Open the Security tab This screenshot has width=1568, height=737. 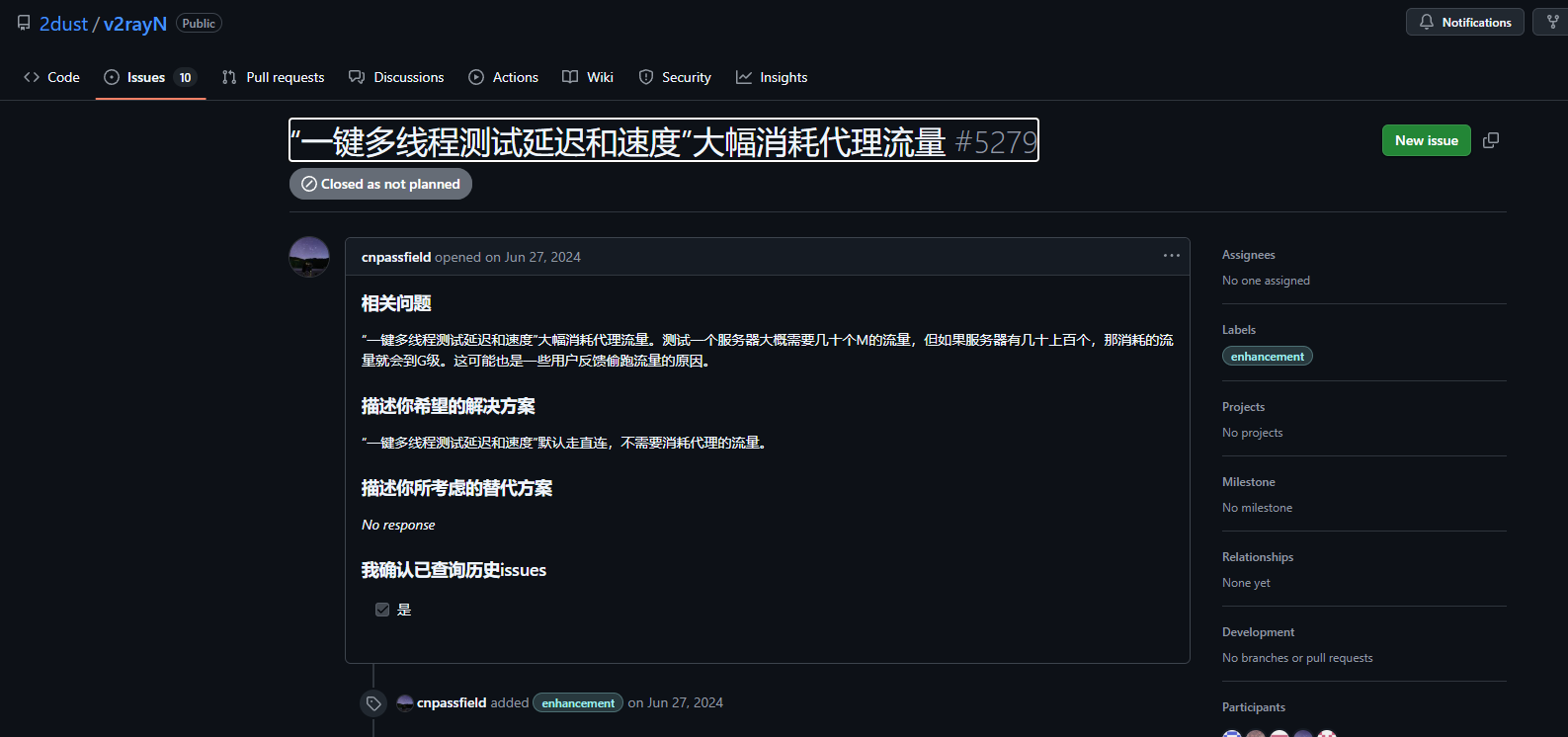[x=675, y=77]
